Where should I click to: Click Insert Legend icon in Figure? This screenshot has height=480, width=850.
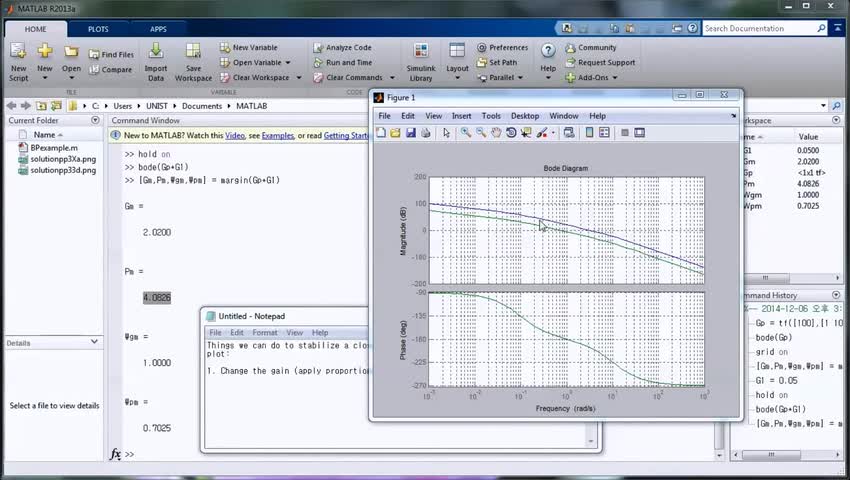tap(604, 133)
